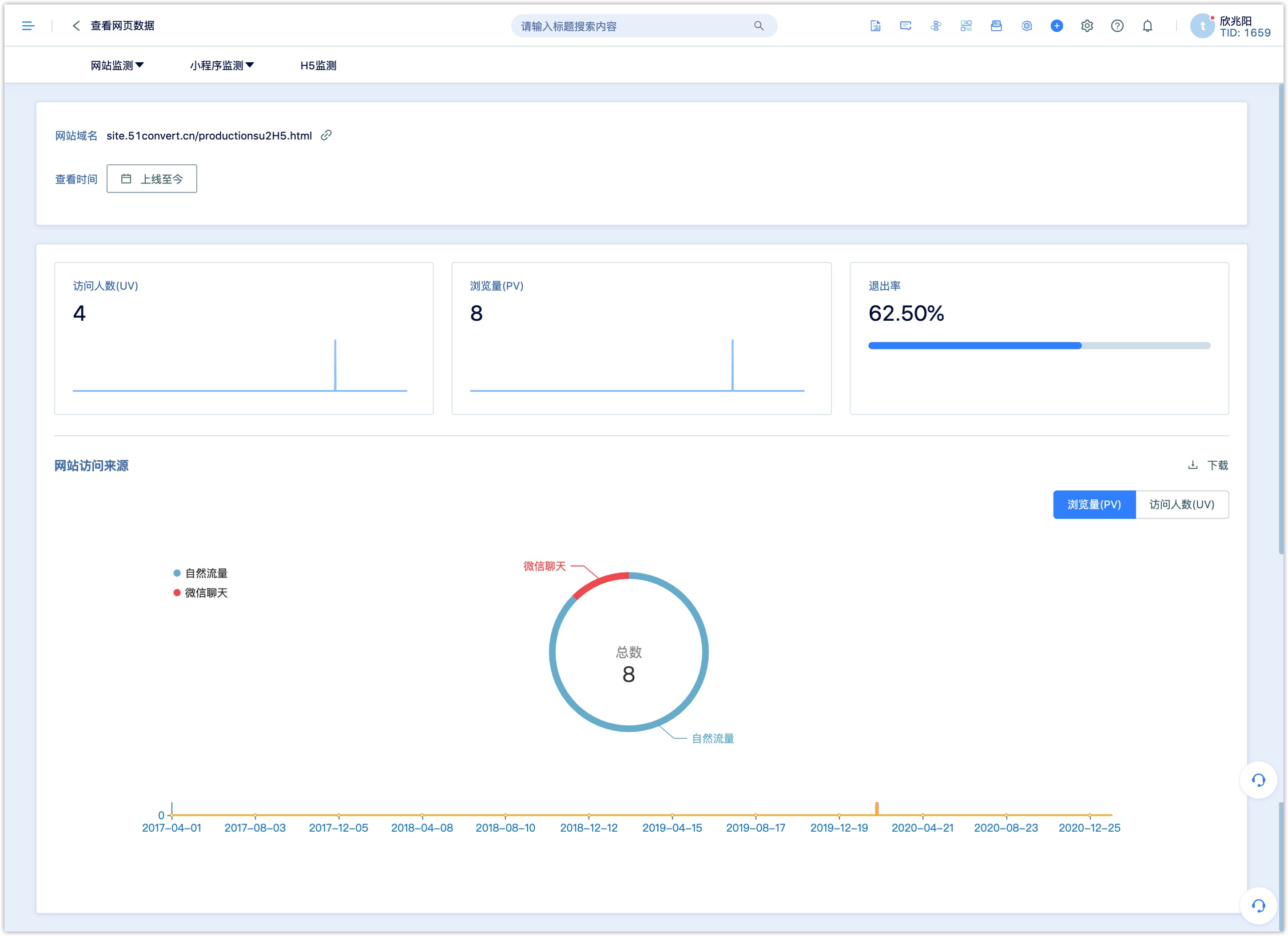The height and width of the screenshot is (936, 1288).
Task: Open the email envelope icon in the toolbar
Action: coord(996,26)
